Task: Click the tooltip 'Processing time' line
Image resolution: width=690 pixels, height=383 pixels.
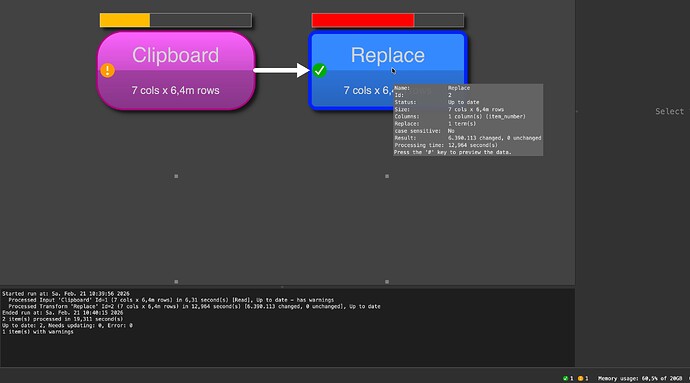Action: pos(446,145)
